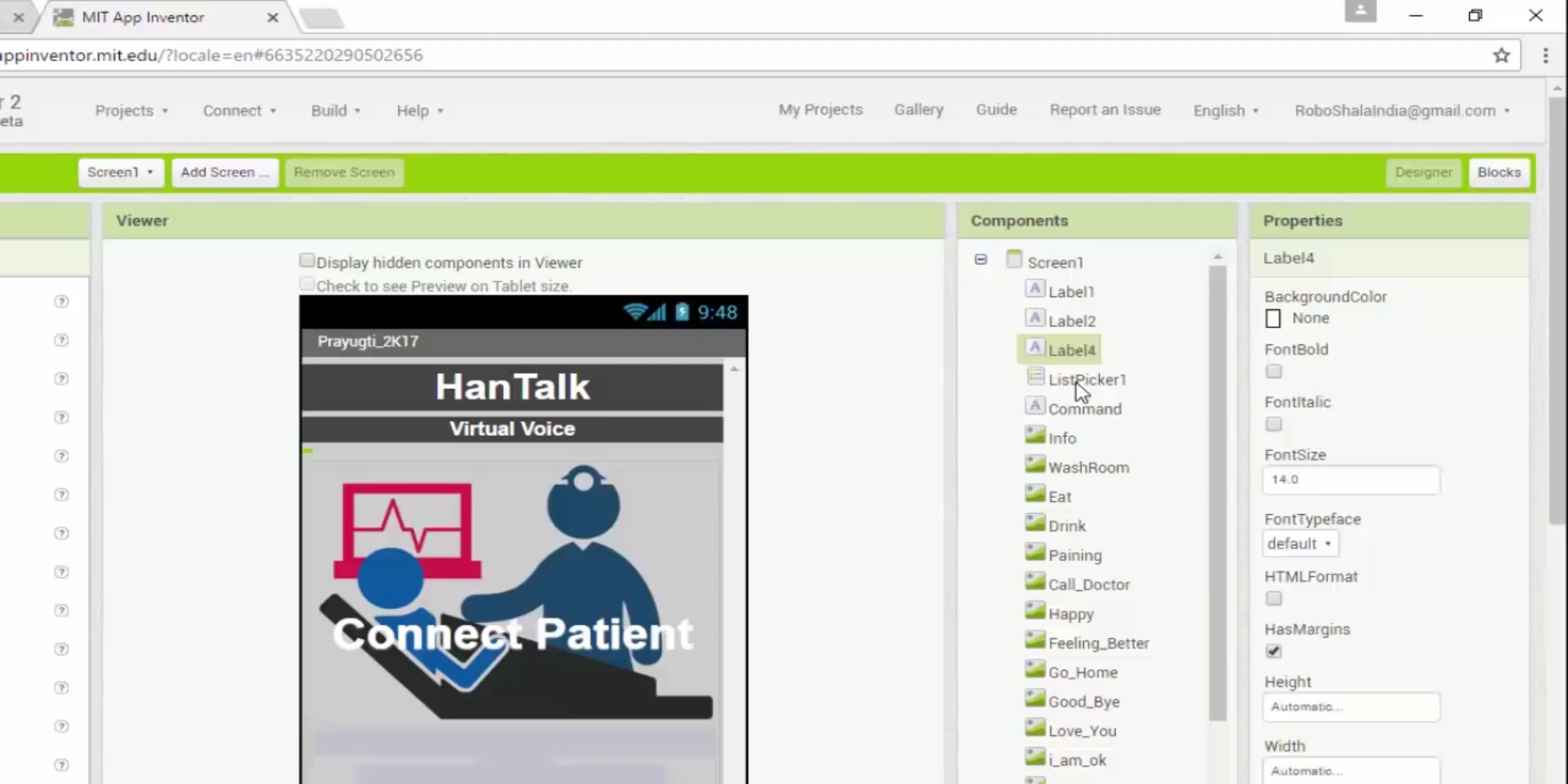Click the ListPicker1 component icon
The image size is (1568, 784).
click(1035, 378)
